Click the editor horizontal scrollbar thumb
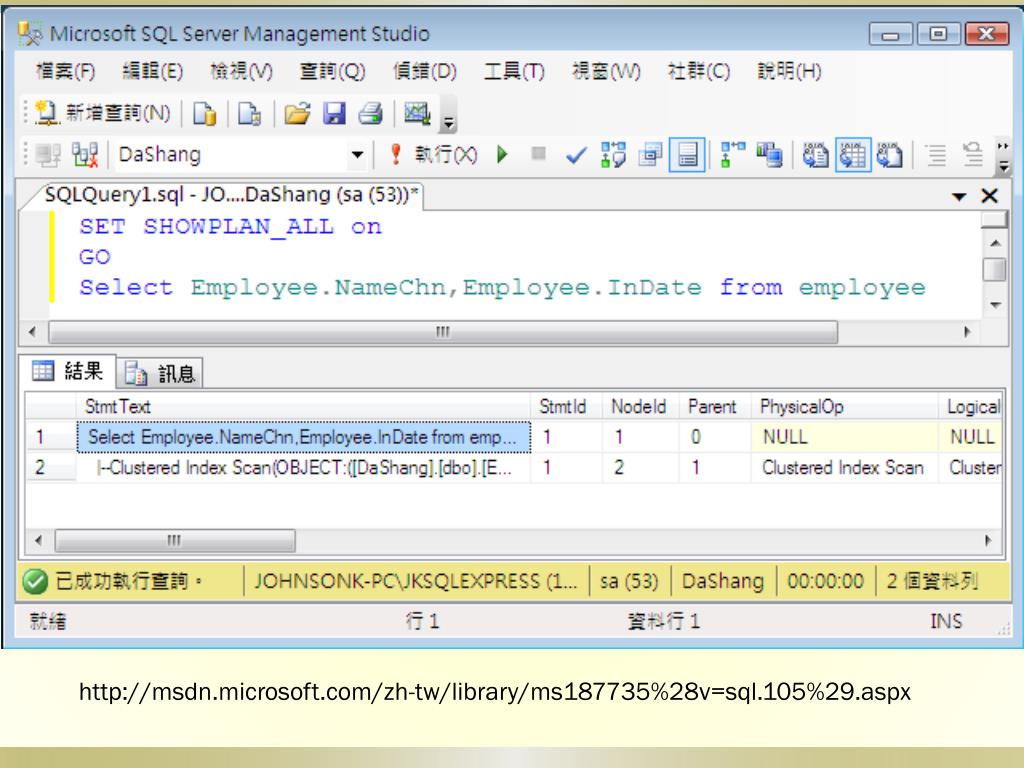Image resolution: width=1024 pixels, height=768 pixels. 443,332
